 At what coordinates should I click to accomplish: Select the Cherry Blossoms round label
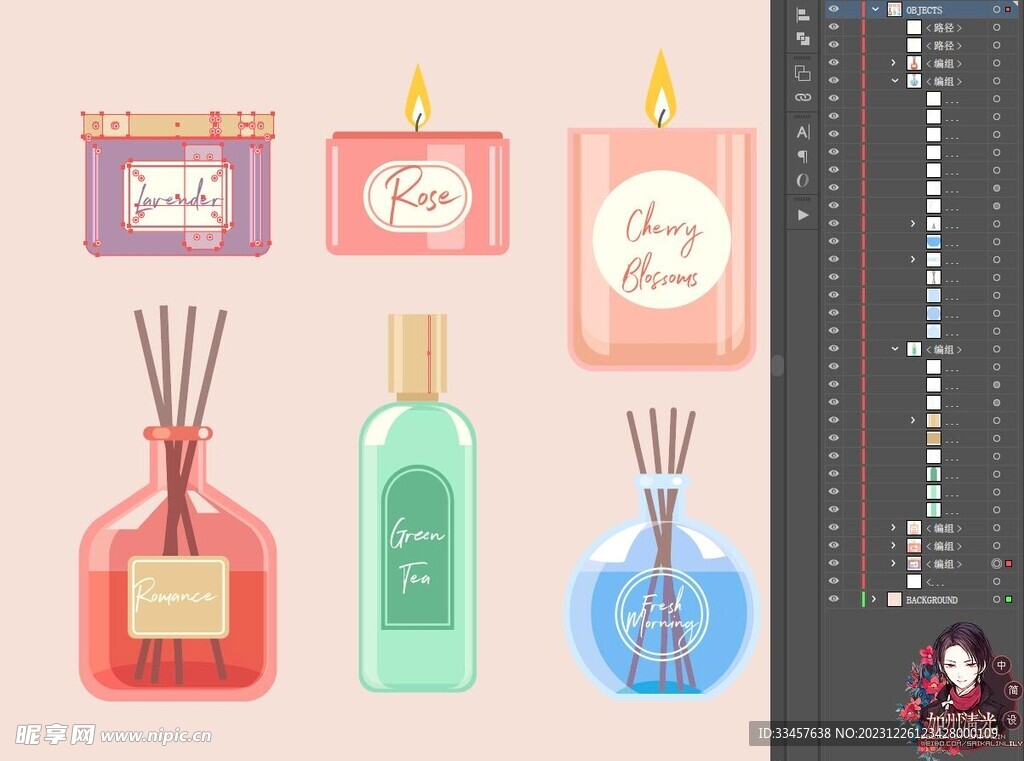click(x=661, y=240)
